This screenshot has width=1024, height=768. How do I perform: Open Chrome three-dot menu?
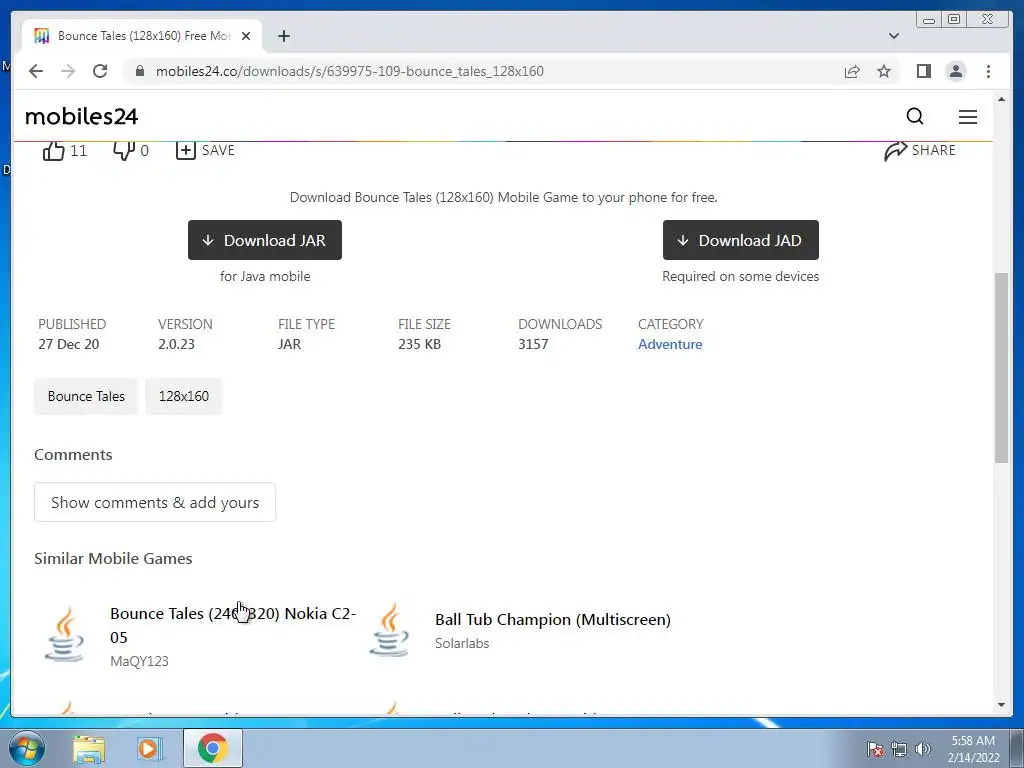[988, 71]
